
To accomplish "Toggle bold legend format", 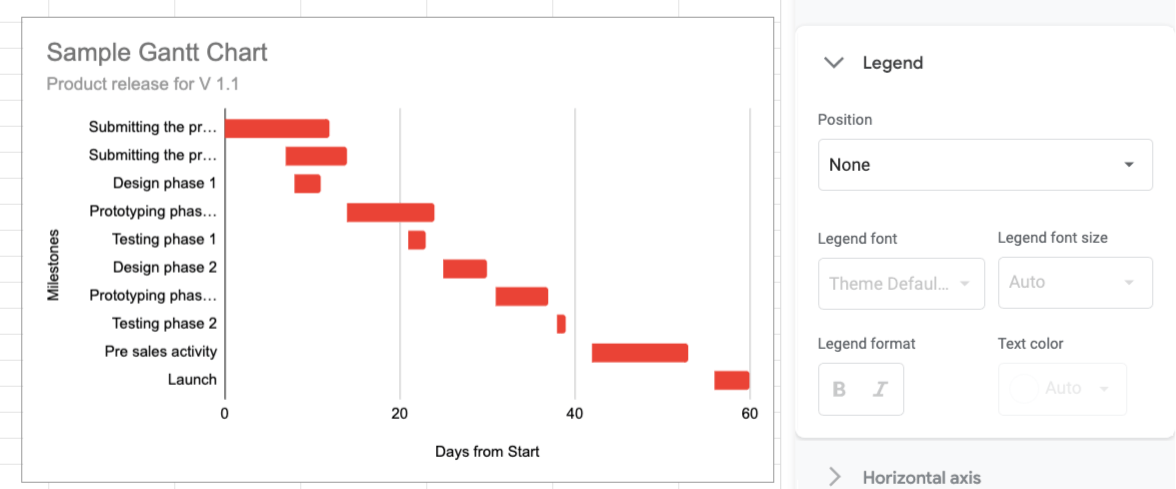I will (839, 389).
